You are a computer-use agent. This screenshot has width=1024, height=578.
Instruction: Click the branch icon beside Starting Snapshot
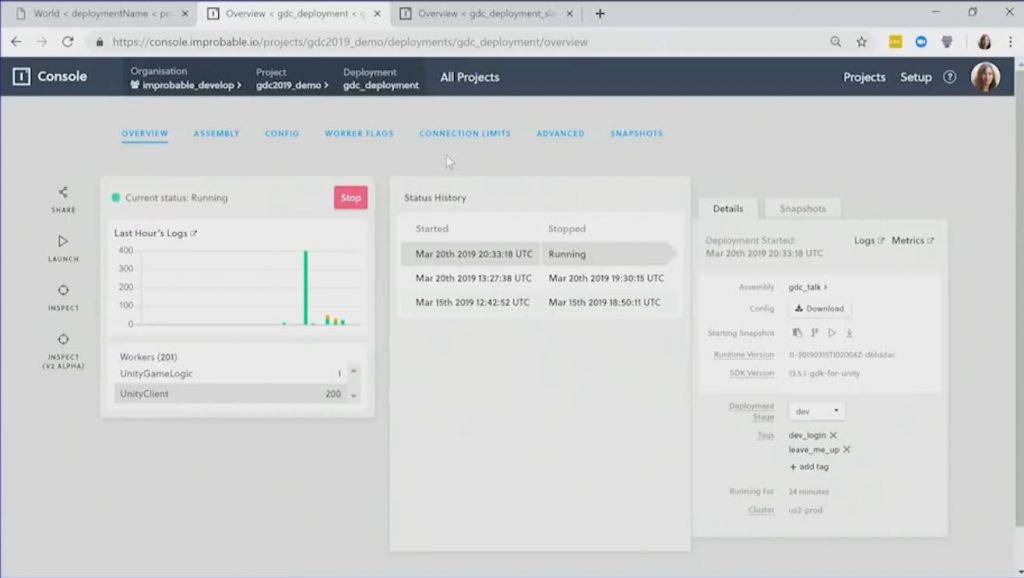[x=814, y=332]
